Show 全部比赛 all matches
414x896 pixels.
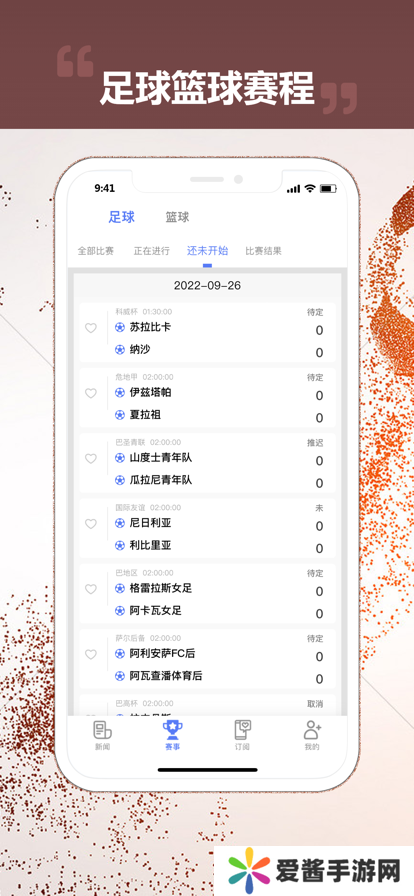point(96,251)
